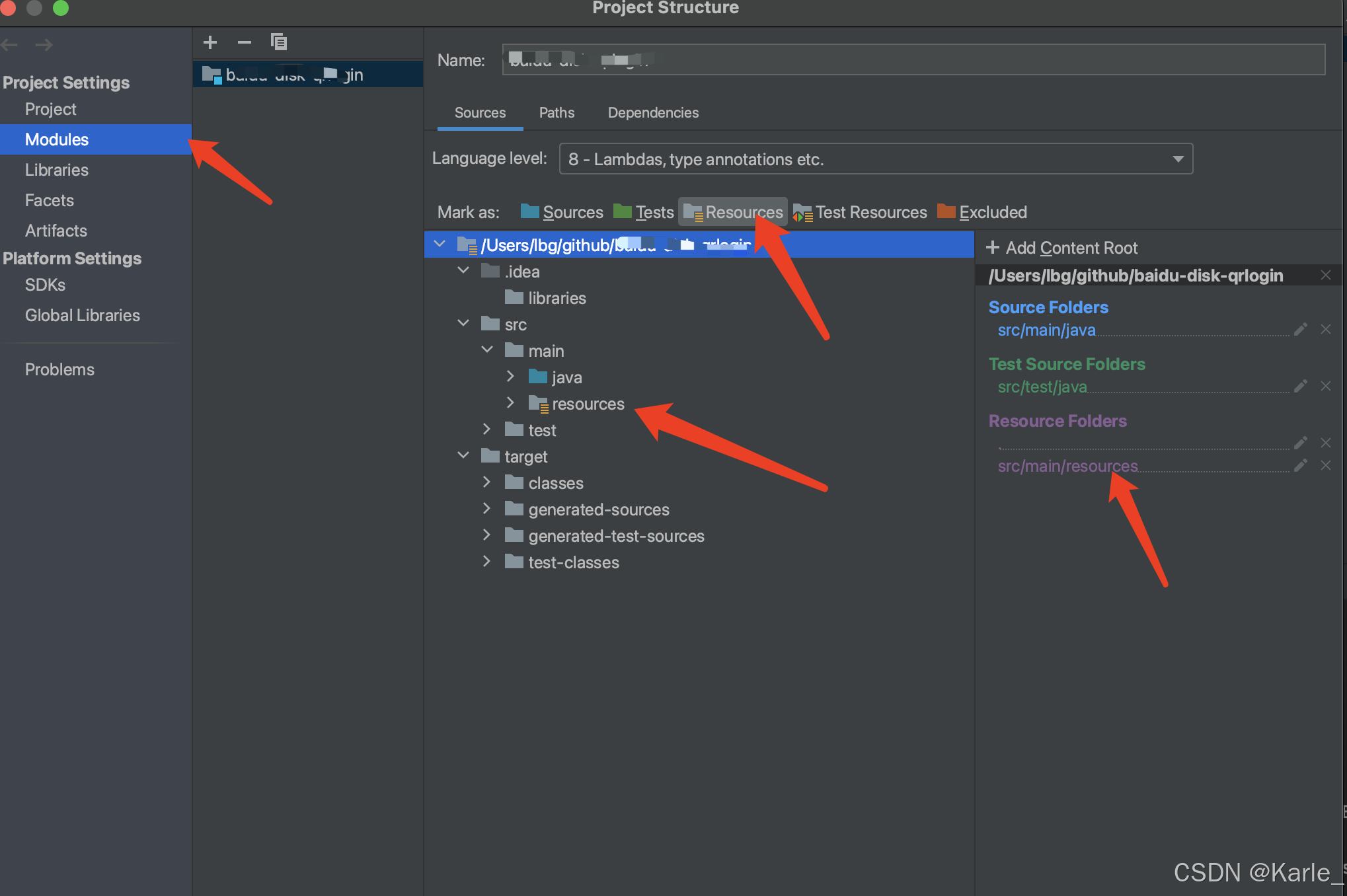Open Libraries in Project Settings
Viewport: 1347px width, 896px height.
57,170
